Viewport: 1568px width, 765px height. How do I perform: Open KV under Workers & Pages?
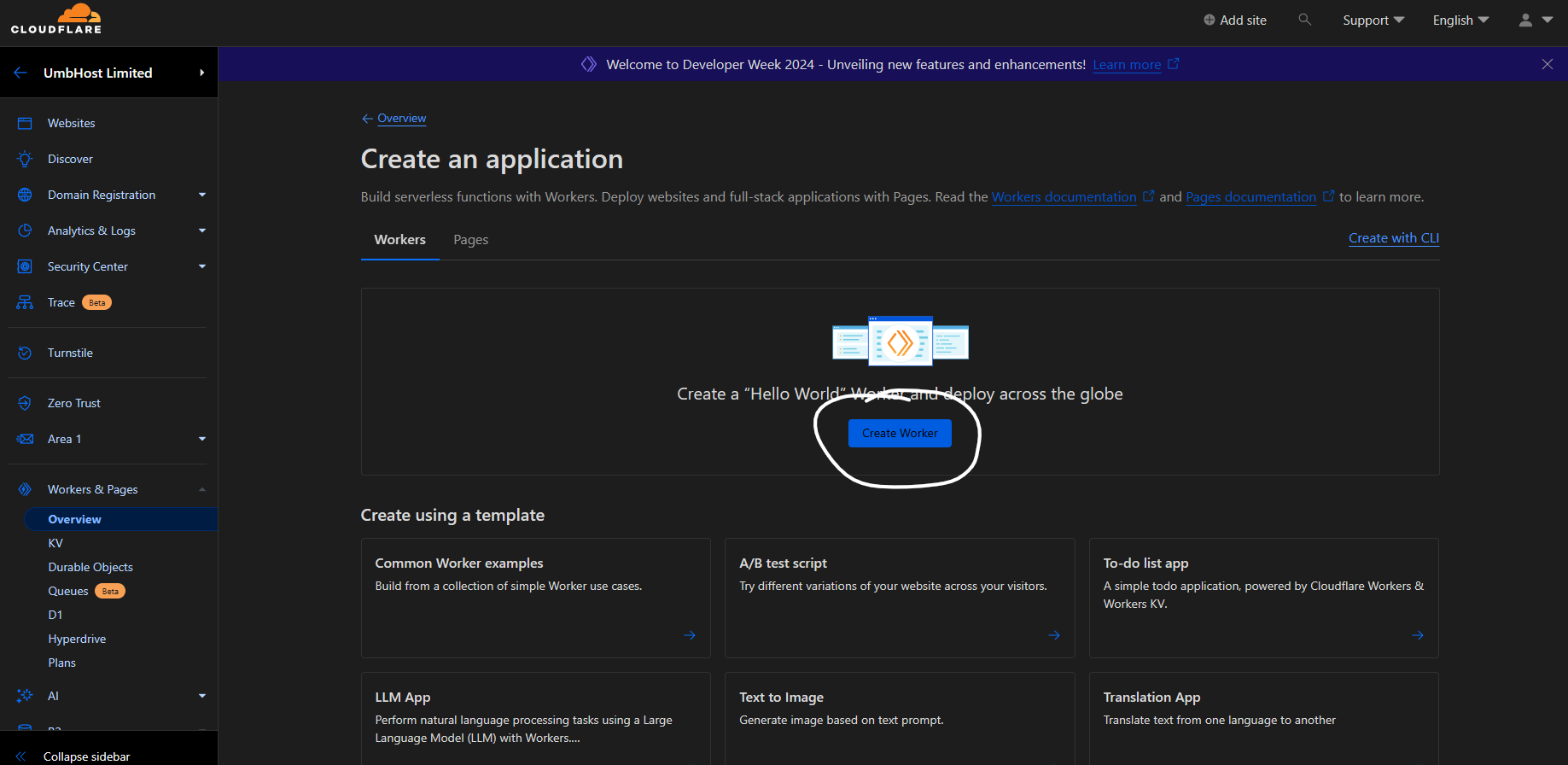pyautogui.click(x=55, y=543)
